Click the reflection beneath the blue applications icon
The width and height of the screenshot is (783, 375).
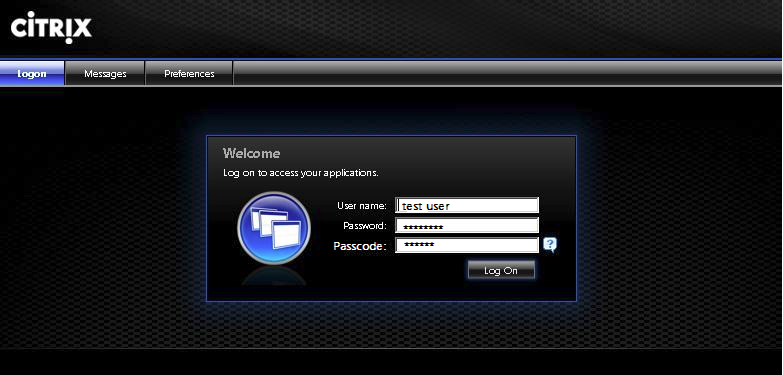click(274, 276)
